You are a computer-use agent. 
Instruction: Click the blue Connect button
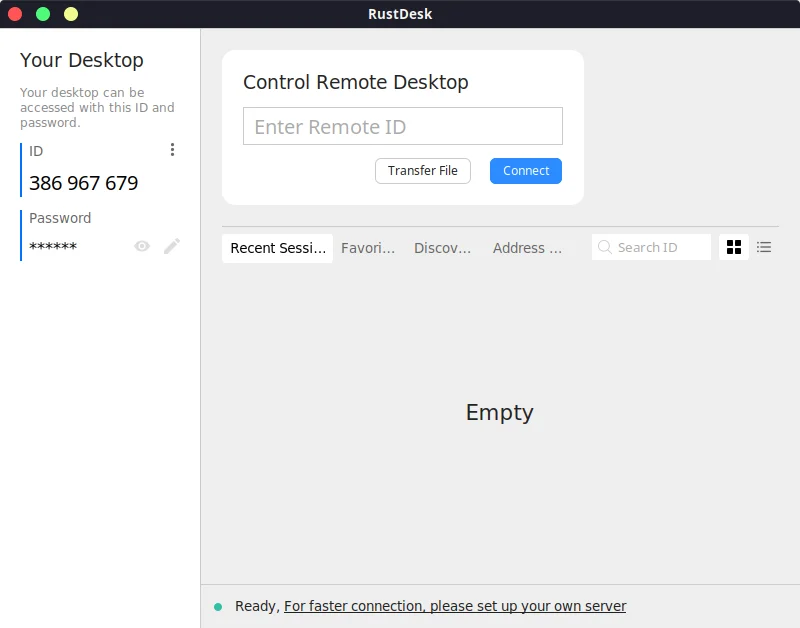(x=526, y=171)
